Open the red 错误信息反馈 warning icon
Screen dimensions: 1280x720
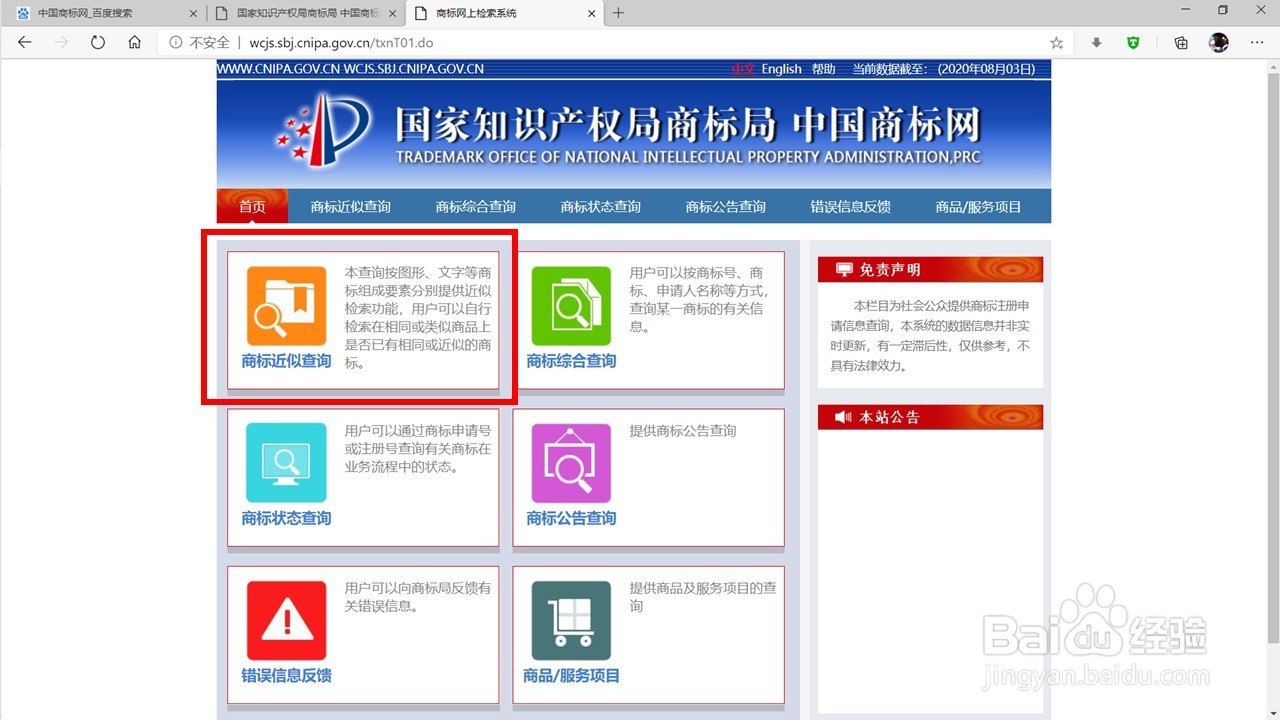tap(286, 621)
